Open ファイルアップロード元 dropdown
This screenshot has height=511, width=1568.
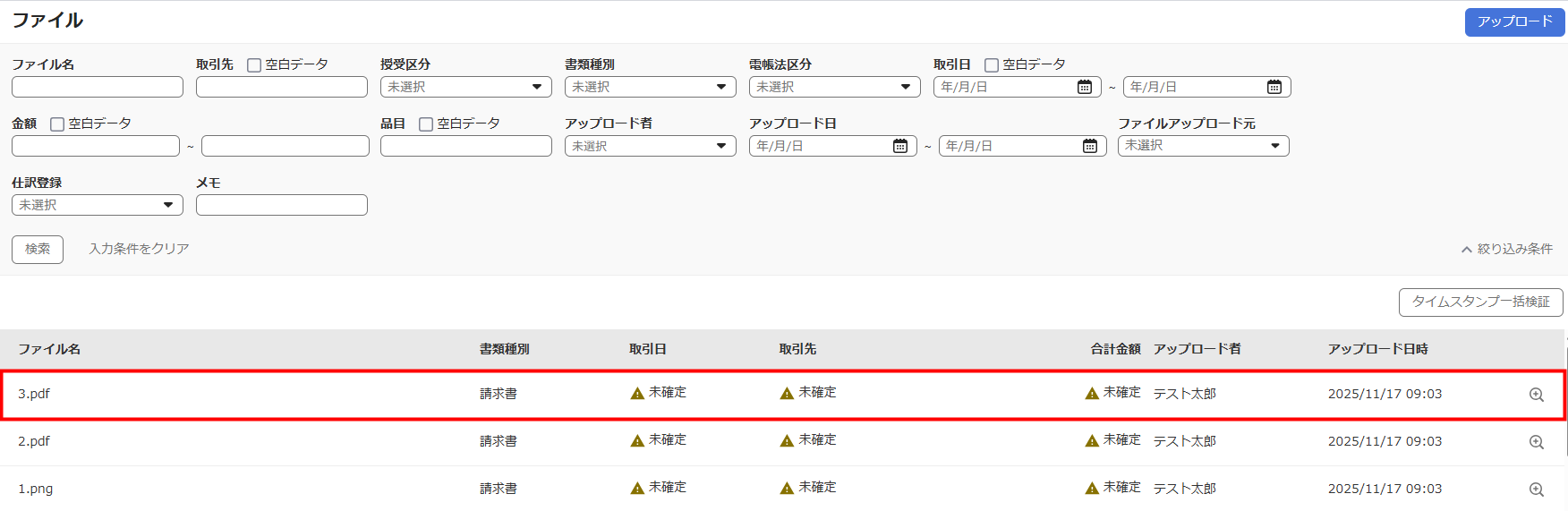[x=1203, y=146]
